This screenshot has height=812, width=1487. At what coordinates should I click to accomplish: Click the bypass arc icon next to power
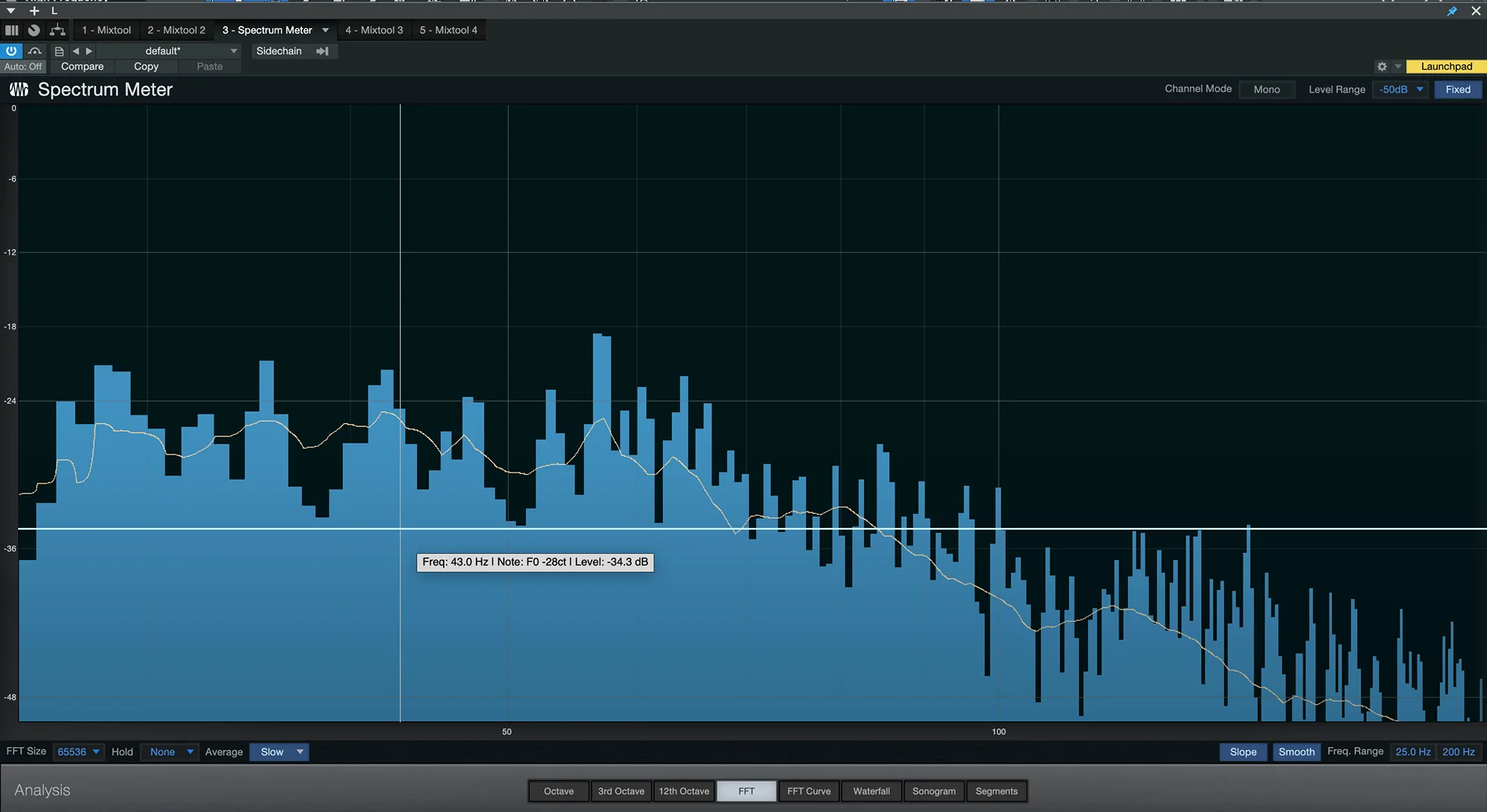tap(34, 51)
